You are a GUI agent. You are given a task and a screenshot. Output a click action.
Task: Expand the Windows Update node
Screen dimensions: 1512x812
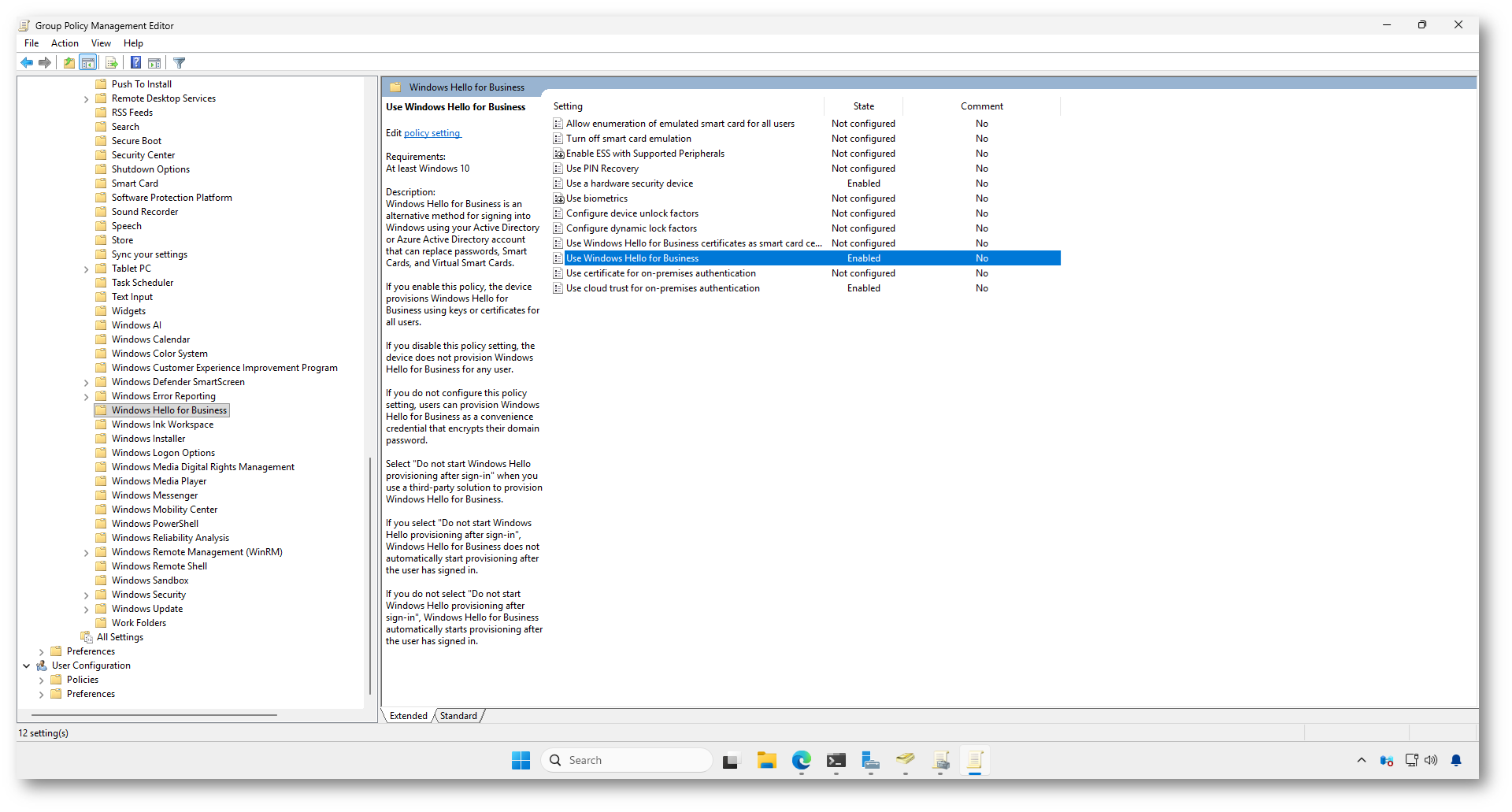point(86,610)
